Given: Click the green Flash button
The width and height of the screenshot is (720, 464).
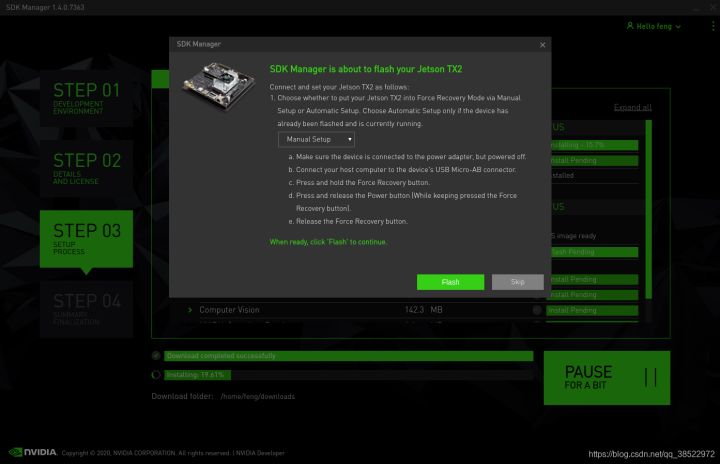Looking at the screenshot, I should click(450, 282).
